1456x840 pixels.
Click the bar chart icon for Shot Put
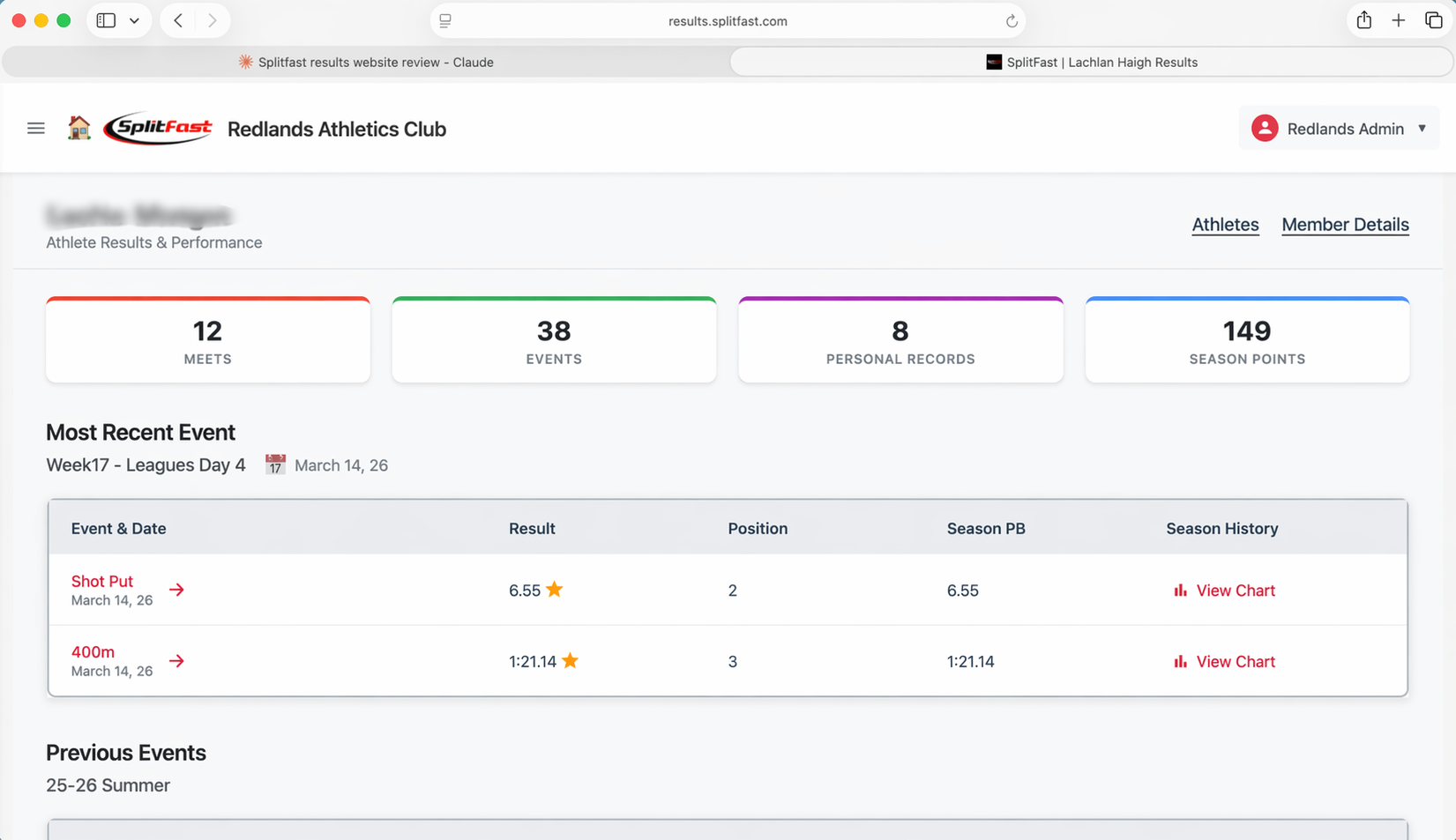[x=1181, y=590]
